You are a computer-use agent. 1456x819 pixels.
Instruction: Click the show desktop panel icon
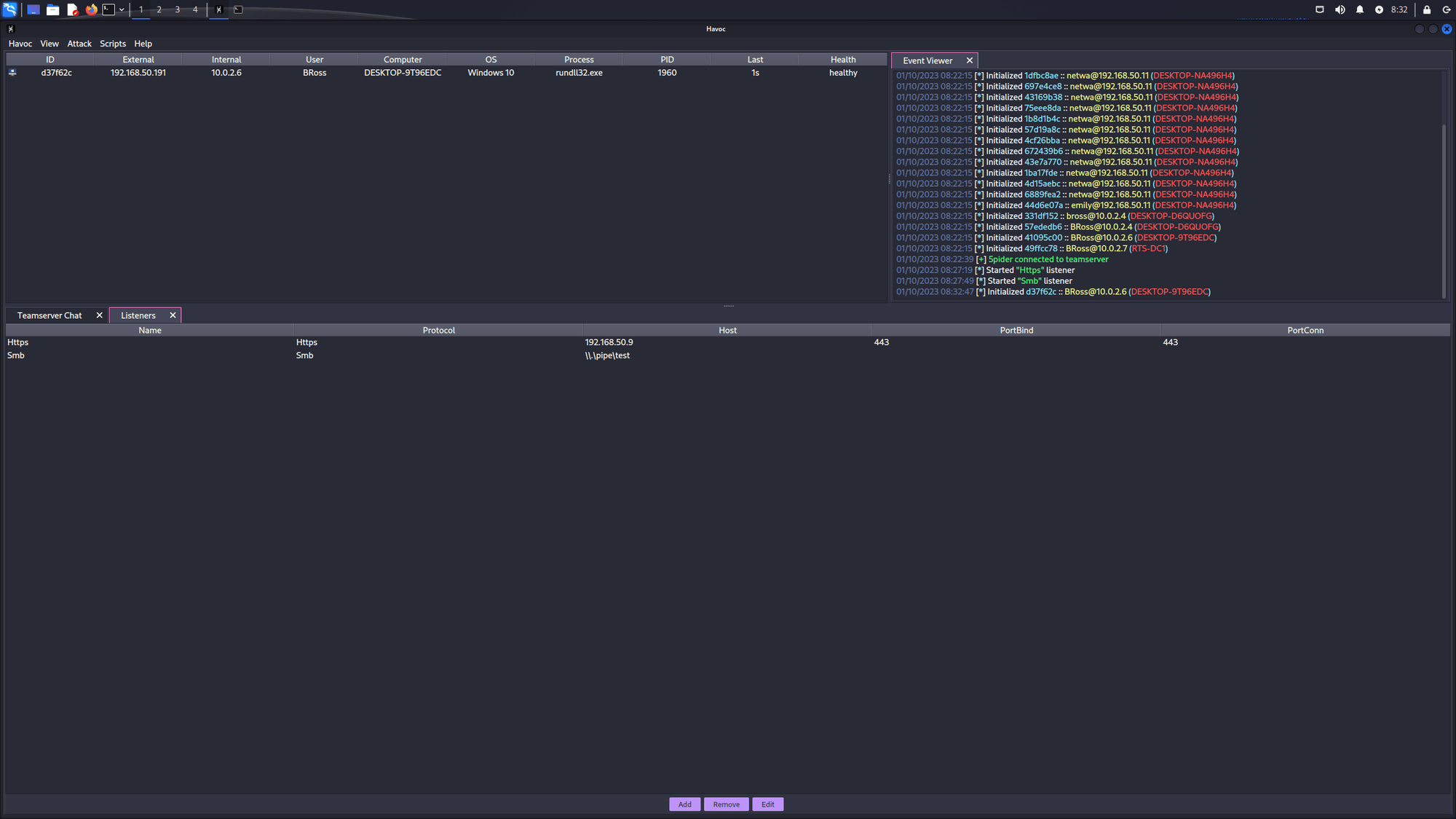point(33,9)
